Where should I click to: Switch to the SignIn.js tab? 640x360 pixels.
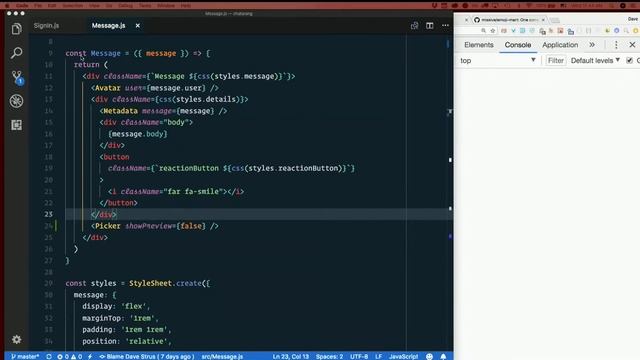coord(46,25)
